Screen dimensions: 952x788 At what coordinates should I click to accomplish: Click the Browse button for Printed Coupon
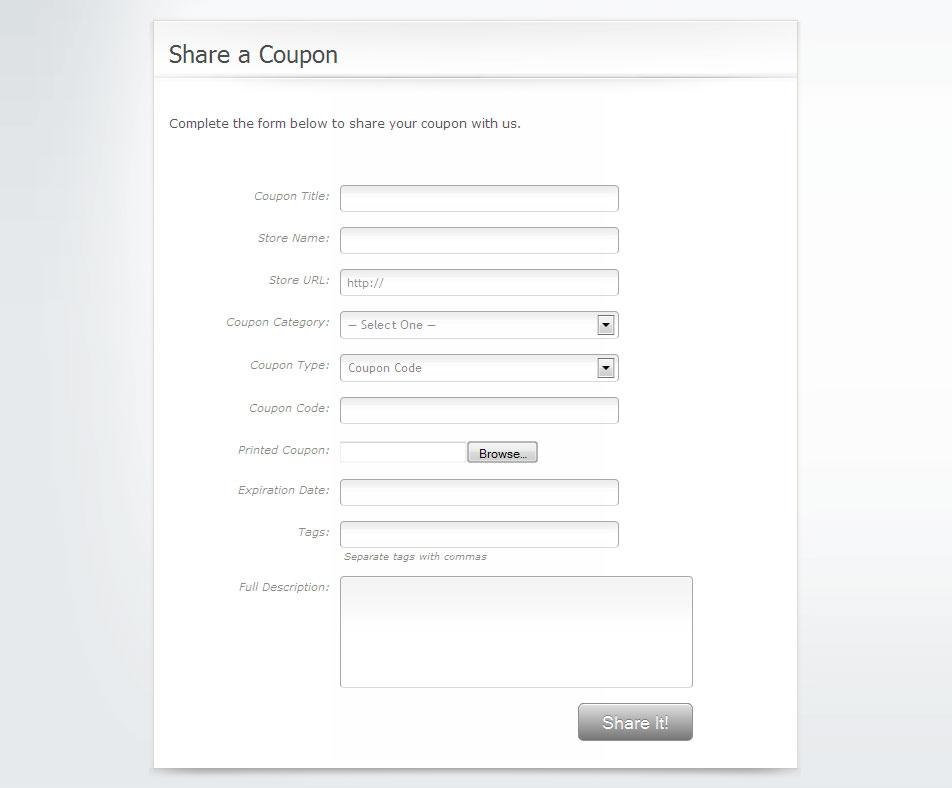pyautogui.click(x=502, y=451)
